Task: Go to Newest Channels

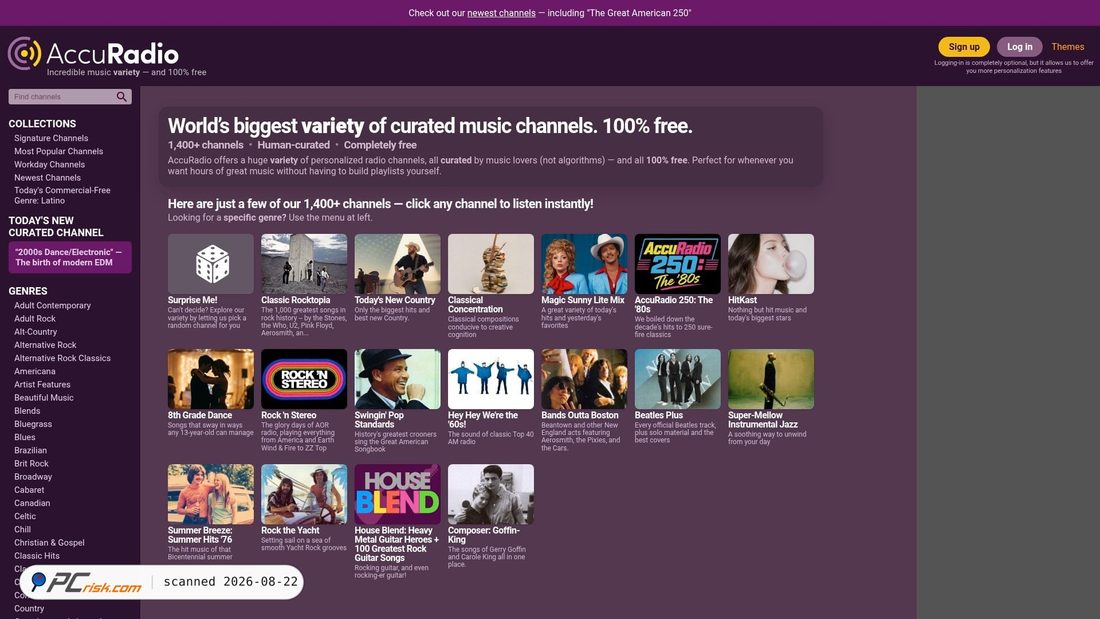Action: coord(47,178)
